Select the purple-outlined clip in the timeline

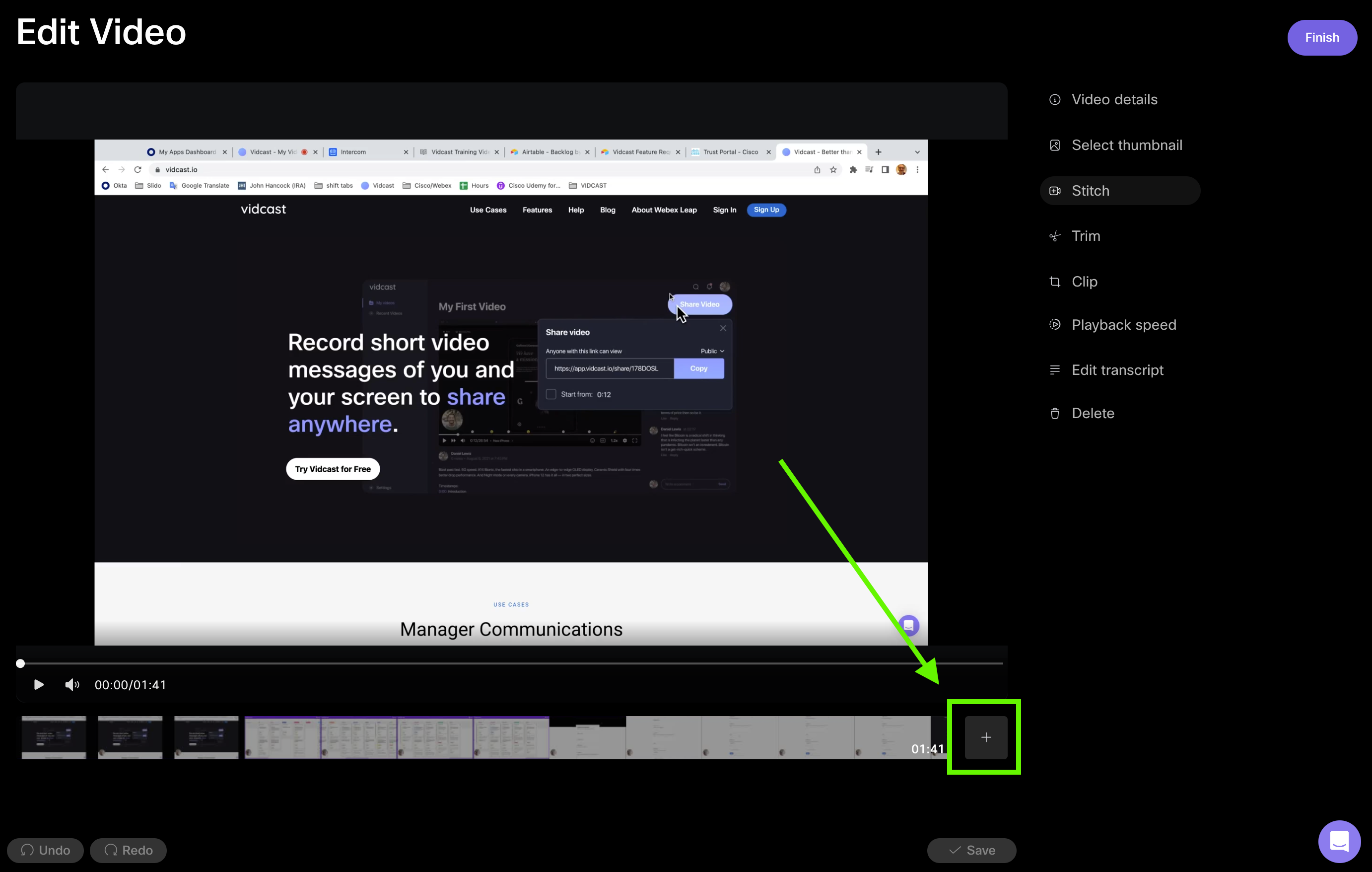pyautogui.click(x=397, y=737)
